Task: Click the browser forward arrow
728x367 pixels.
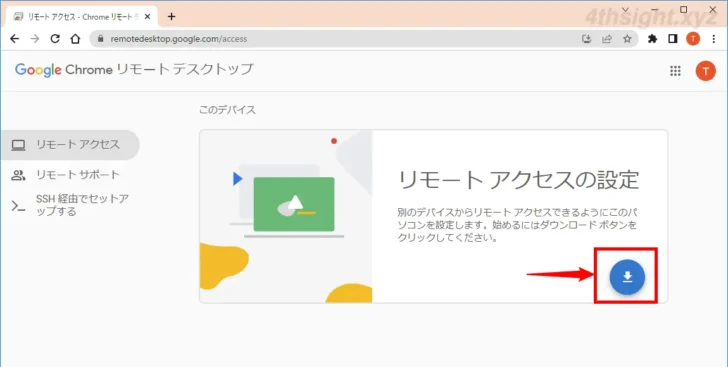Action: [35, 39]
